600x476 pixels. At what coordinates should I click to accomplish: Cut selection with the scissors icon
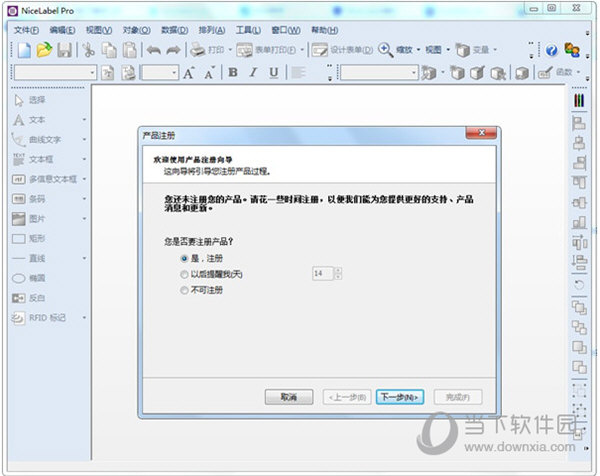pos(88,50)
